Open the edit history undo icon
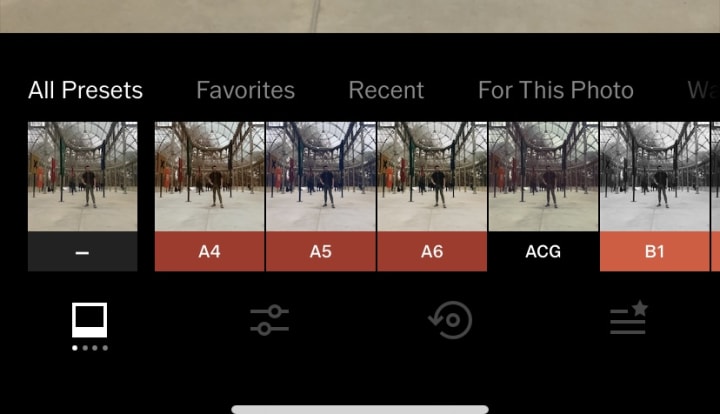Image resolution: width=720 pixels, height=414 pixels. (x=450, y=320)
